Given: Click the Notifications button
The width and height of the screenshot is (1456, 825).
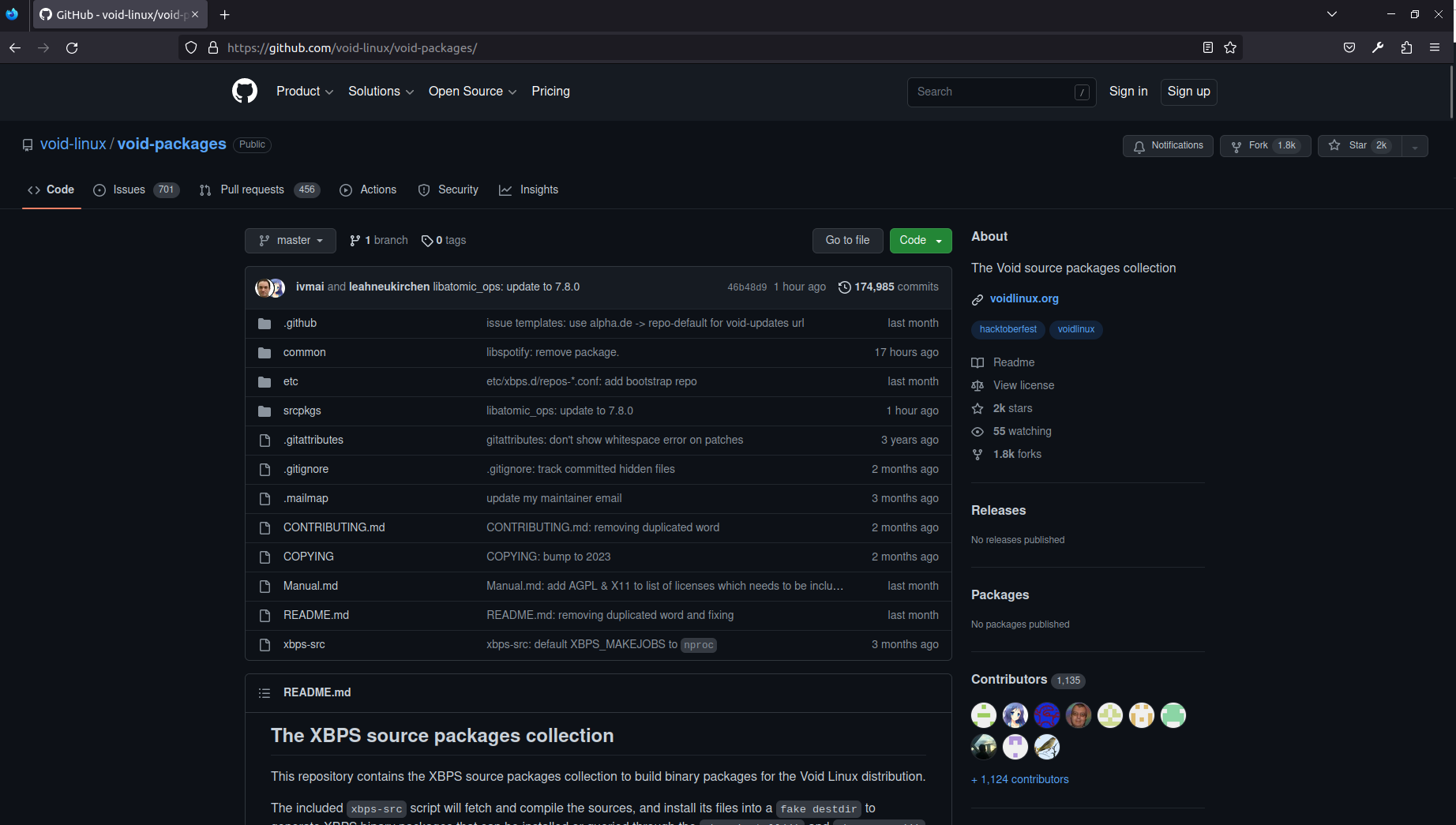Looking at the screenshot, I should pos(1168,146).
